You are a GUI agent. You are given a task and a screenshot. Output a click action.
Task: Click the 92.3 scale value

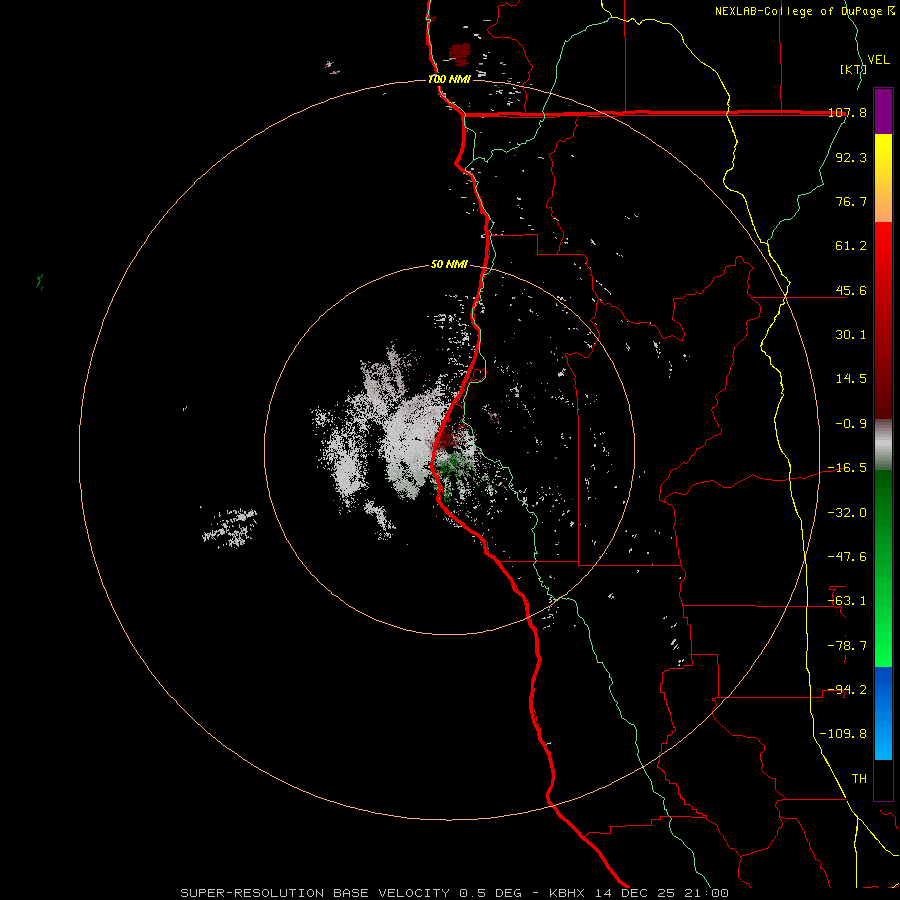pos(851,157)
